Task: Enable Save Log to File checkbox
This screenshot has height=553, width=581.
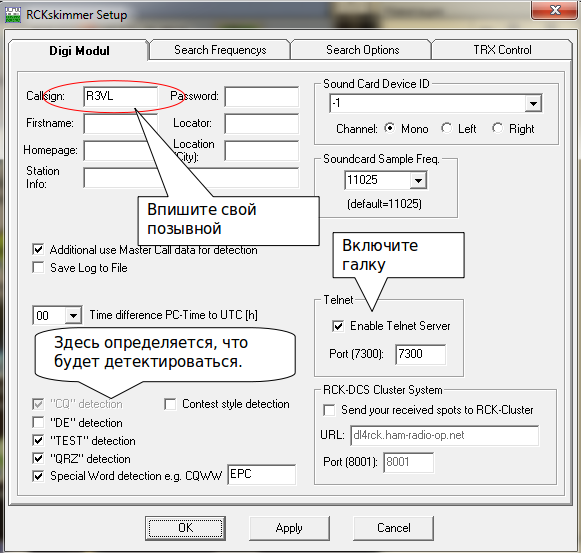Action: 38,267
